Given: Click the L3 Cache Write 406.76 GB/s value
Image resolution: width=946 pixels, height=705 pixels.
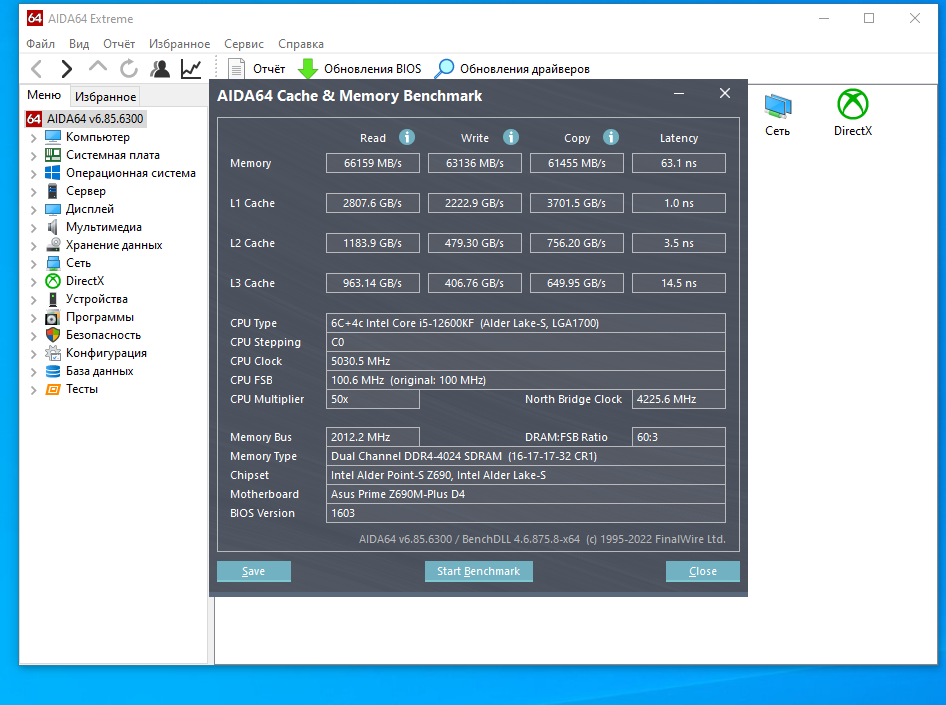Looking at the screenshot, I should tap(475, 283).
